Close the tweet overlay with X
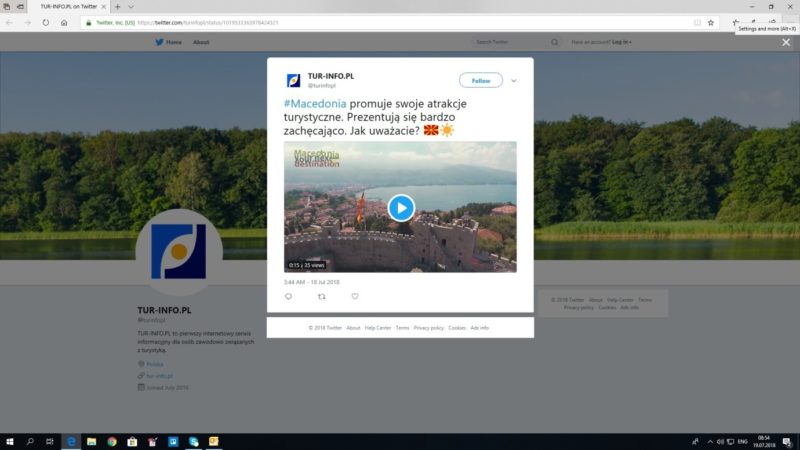The height and width of the screenshot is (450, 800). 786,42
